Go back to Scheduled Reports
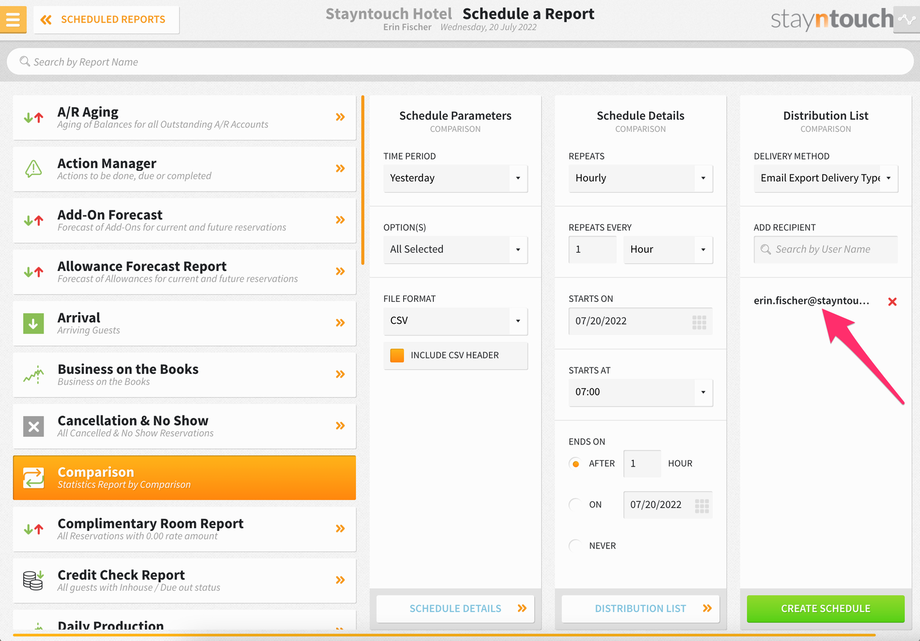 coord(106,19)
